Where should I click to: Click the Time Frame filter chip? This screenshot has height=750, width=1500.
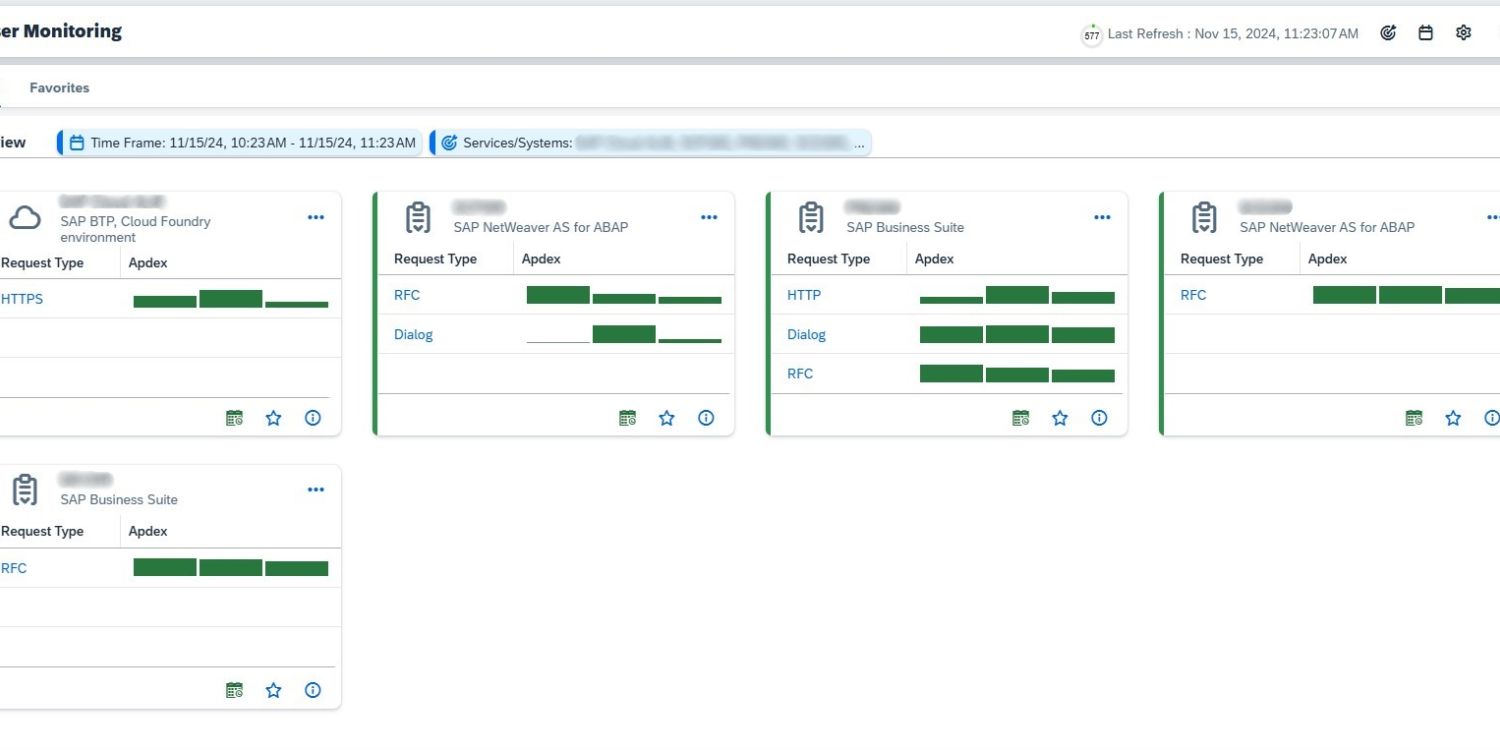[x=242, y=143]
